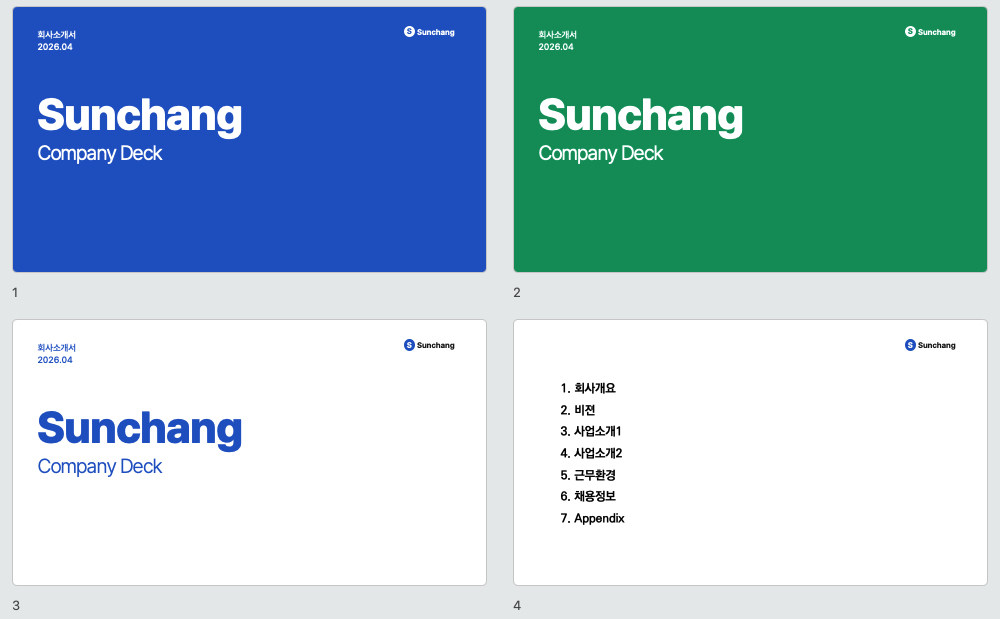Click slide number 3 label
1000x619 pixels.
16,606
